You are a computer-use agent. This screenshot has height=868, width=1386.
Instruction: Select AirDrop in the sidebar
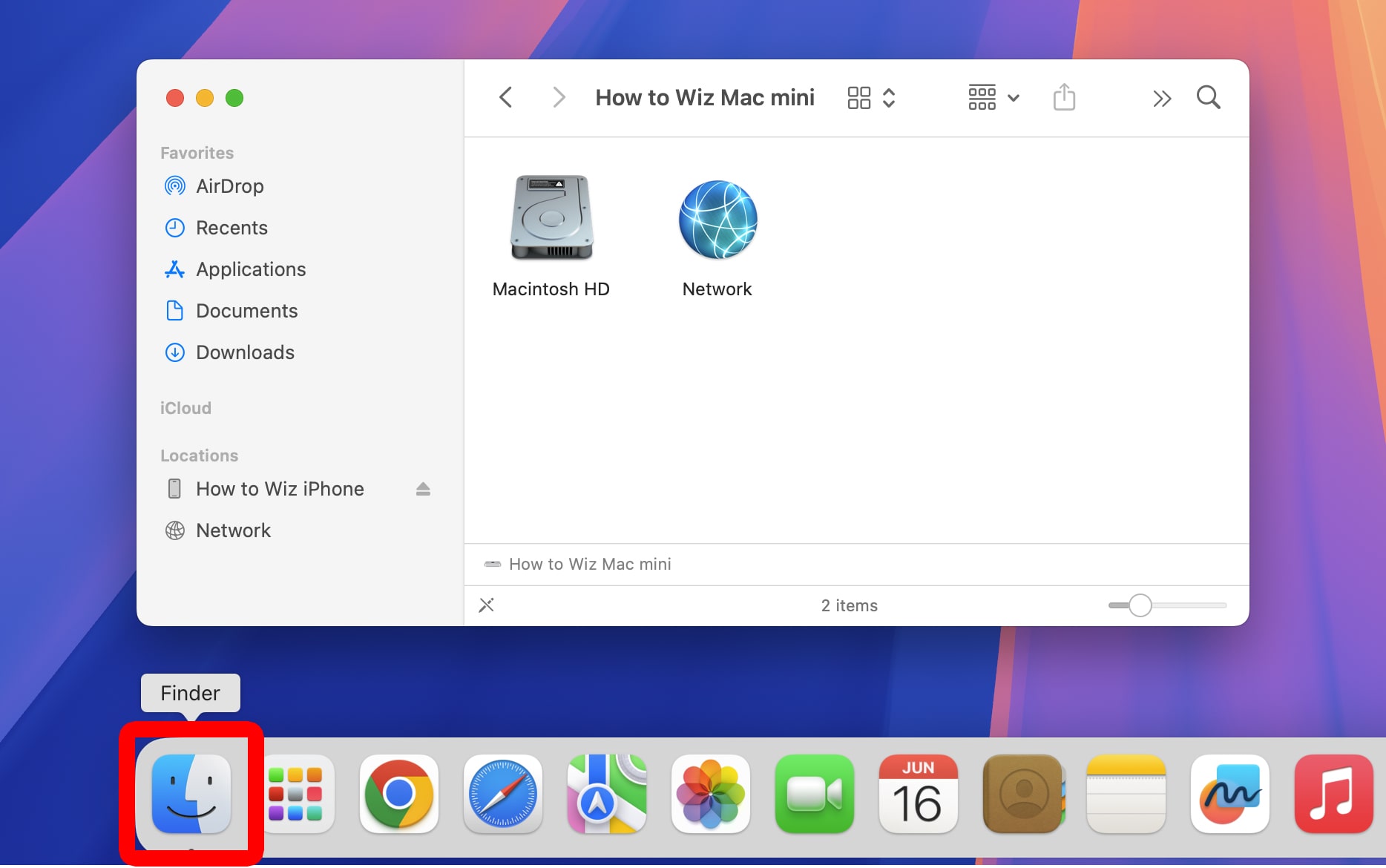(x=229, y=186)
